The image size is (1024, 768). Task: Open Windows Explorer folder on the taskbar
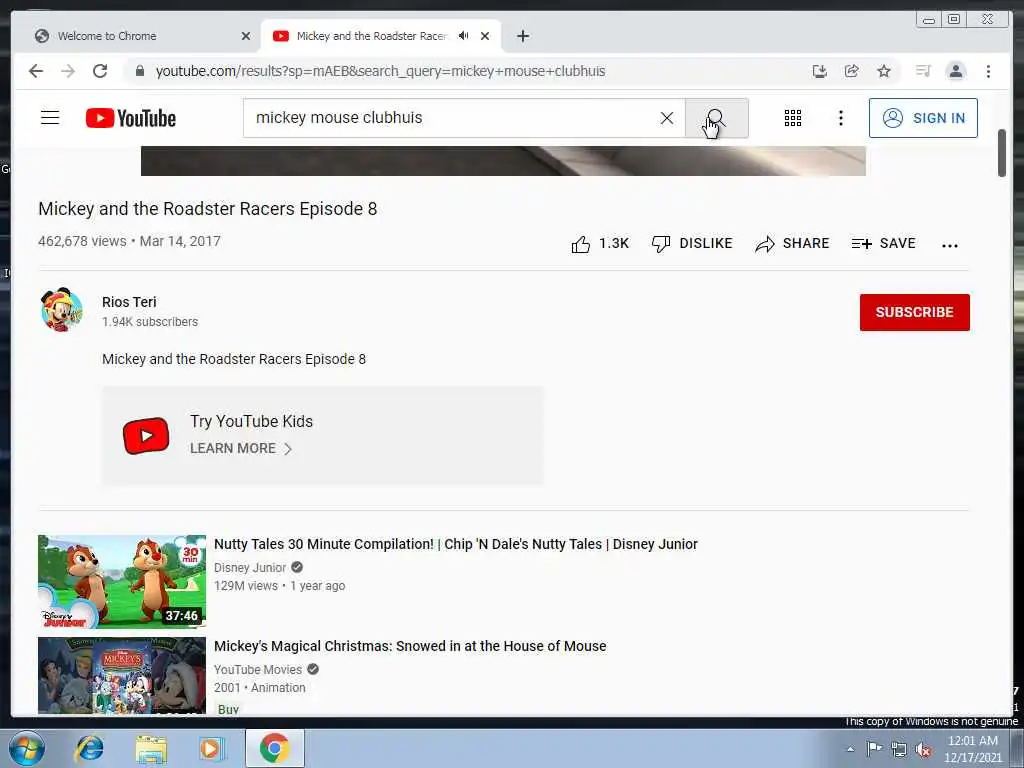(151, 748)
